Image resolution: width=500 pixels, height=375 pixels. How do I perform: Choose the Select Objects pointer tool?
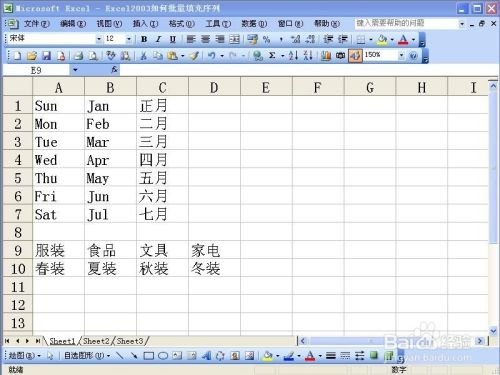point(50,356)
